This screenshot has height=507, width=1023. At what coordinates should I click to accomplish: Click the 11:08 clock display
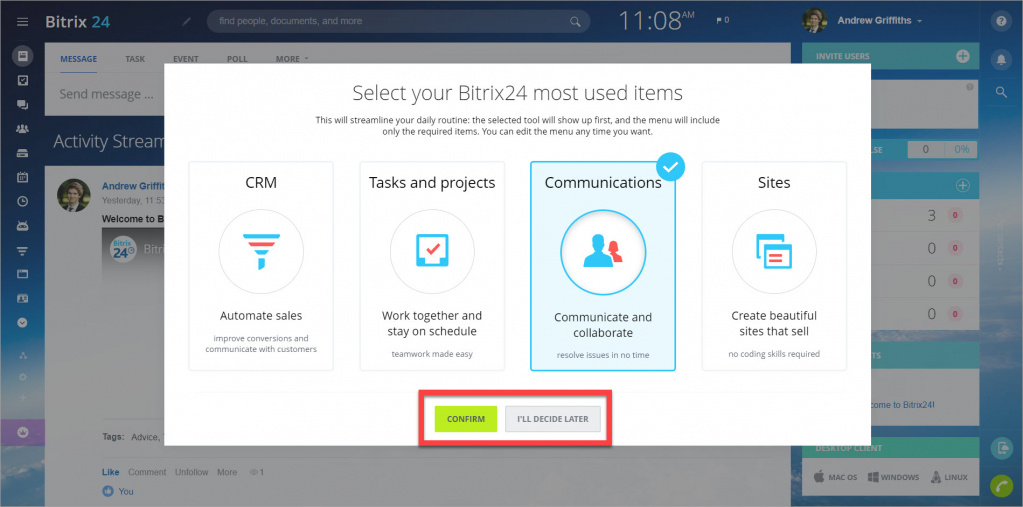pyautogui.click(x=655, y=21)
